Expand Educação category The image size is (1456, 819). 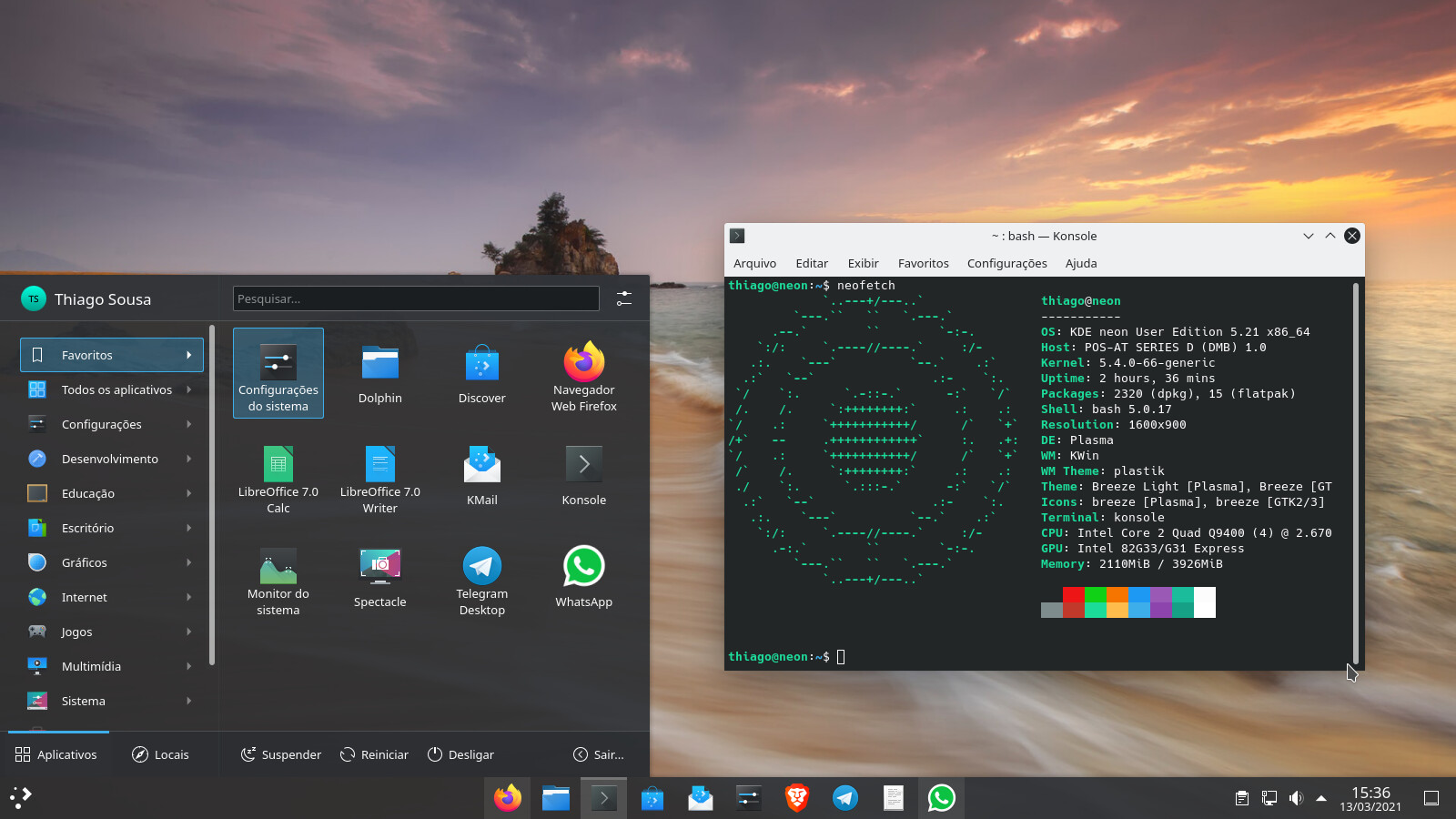tap(112, 493)
